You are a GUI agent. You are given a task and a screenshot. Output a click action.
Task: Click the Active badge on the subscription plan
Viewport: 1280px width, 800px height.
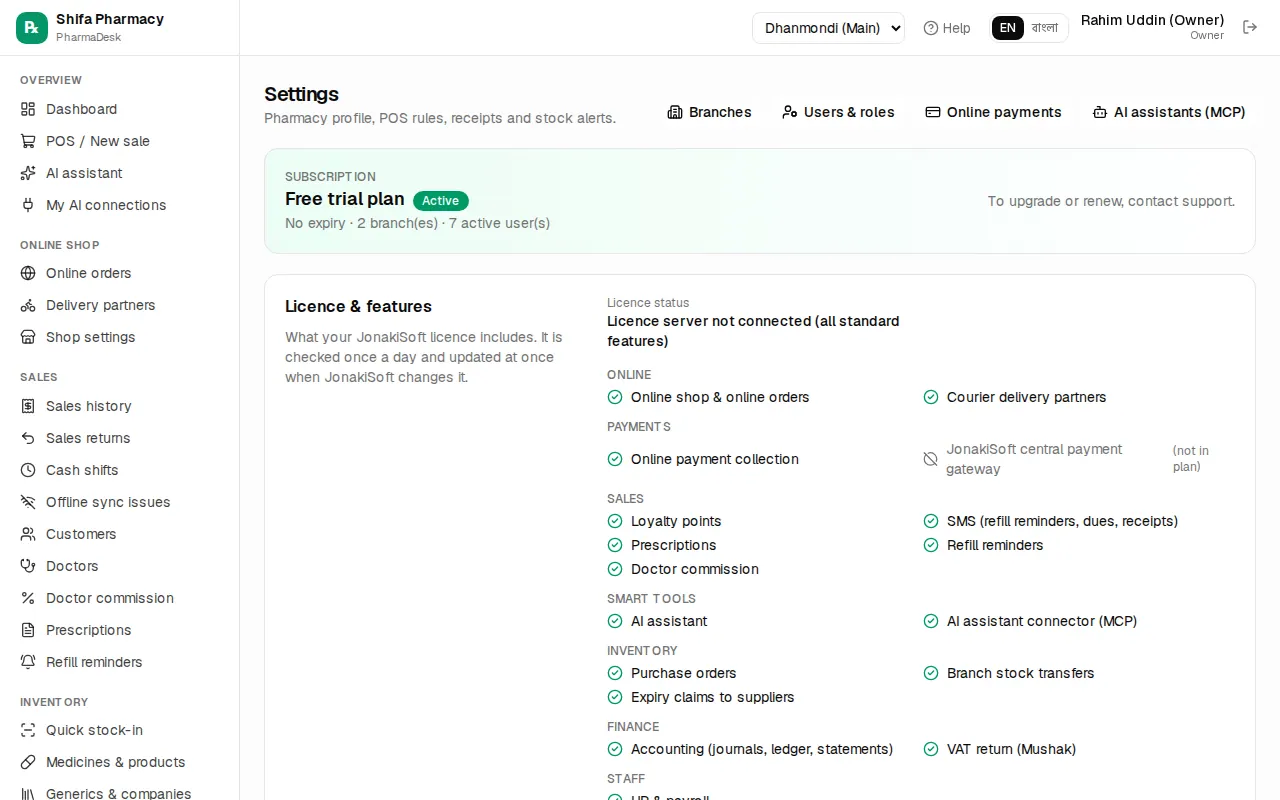[440, 201]
